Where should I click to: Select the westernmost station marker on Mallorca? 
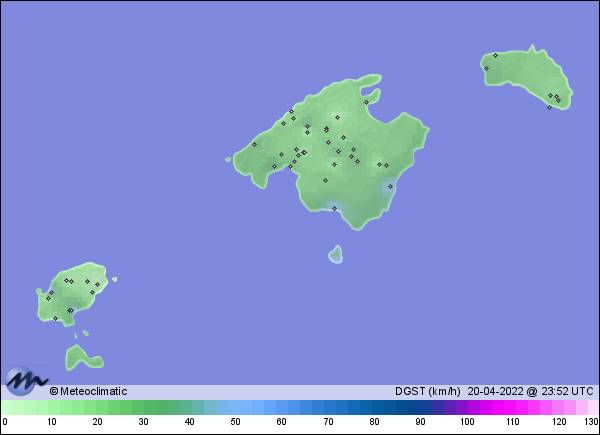coord(254,144)
